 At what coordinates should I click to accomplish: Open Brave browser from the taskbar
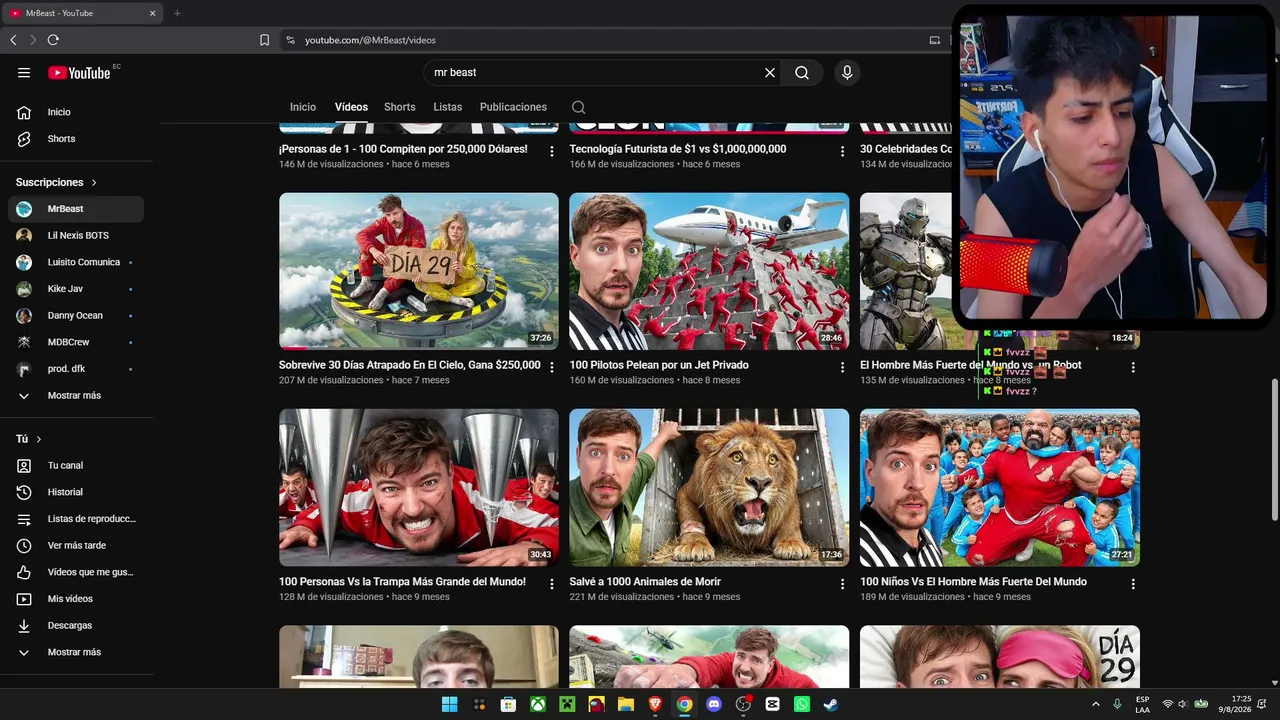[655, 704]
